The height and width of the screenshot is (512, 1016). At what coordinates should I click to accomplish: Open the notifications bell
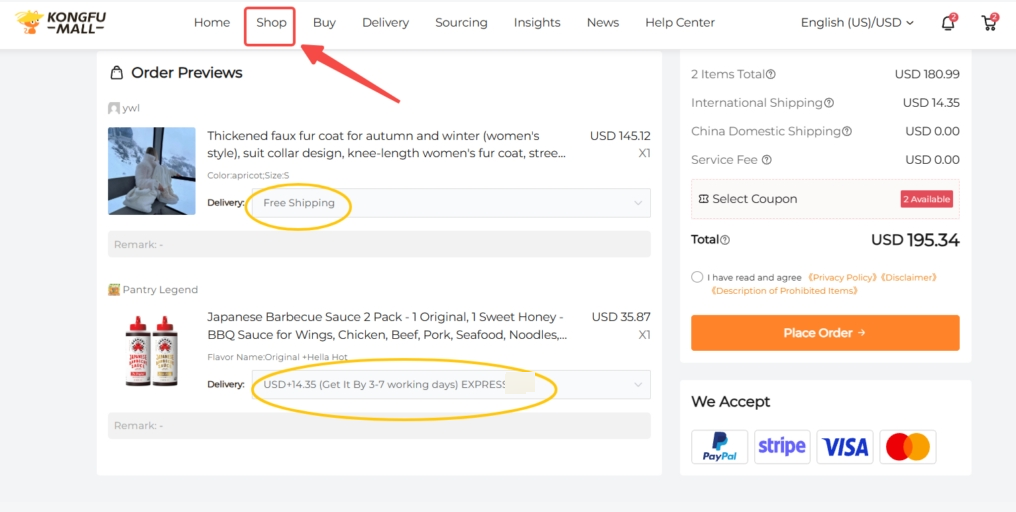point(948,23)
